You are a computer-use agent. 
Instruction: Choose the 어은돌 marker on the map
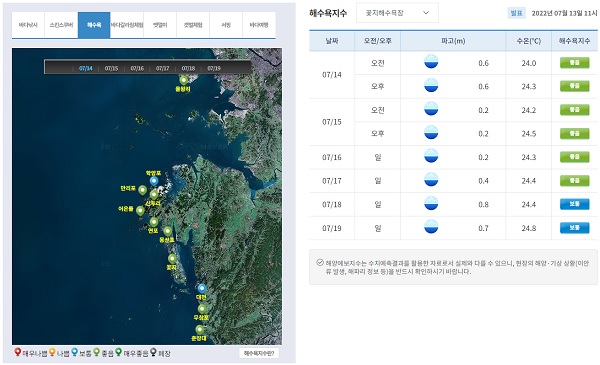140,211
